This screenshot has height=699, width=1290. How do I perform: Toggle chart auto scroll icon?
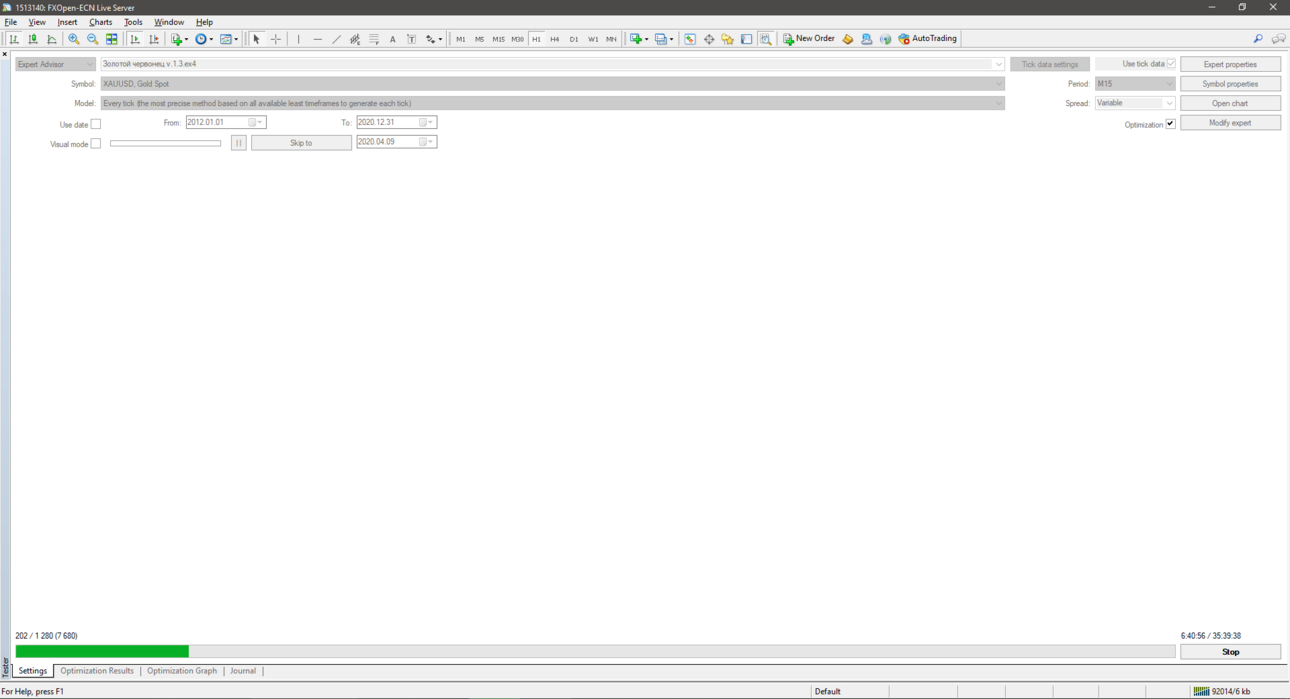tap(135, 39)
